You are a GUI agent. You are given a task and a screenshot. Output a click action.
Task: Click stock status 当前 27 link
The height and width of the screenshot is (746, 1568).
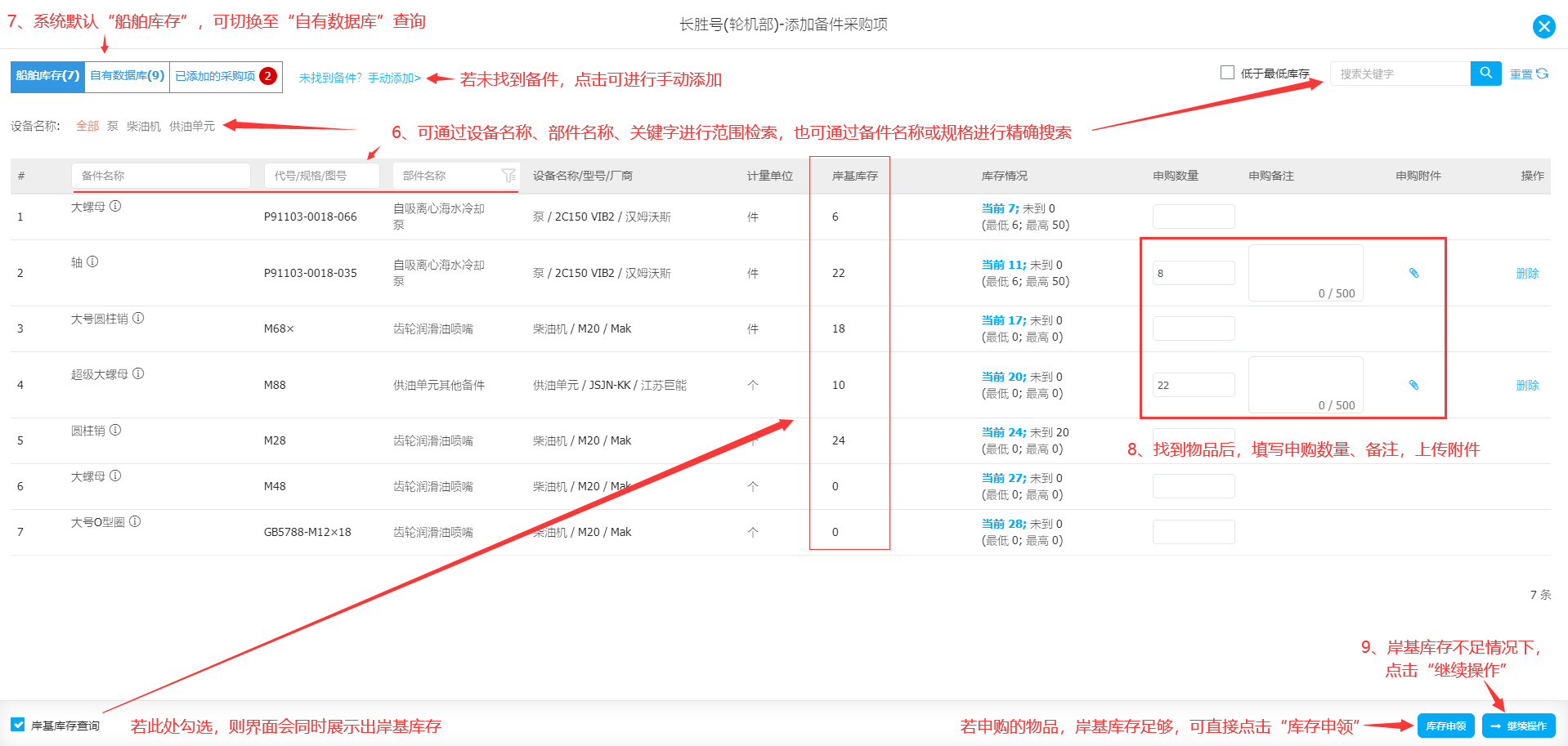1003,478
